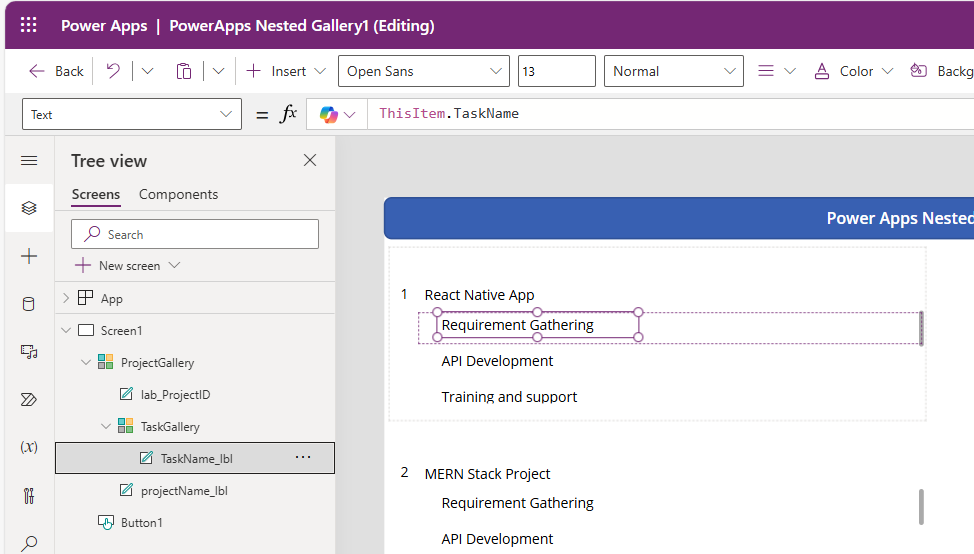The image size is (974, 554).
Task: Click Requirement Gathering under MERN Stack Project
Action: [517, 503]
